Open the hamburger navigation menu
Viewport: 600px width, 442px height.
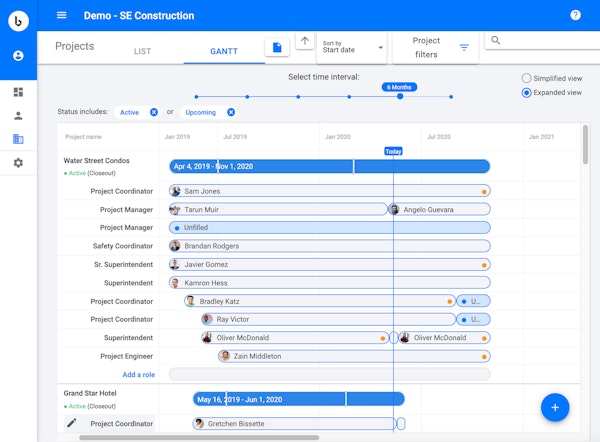[62, 15]
